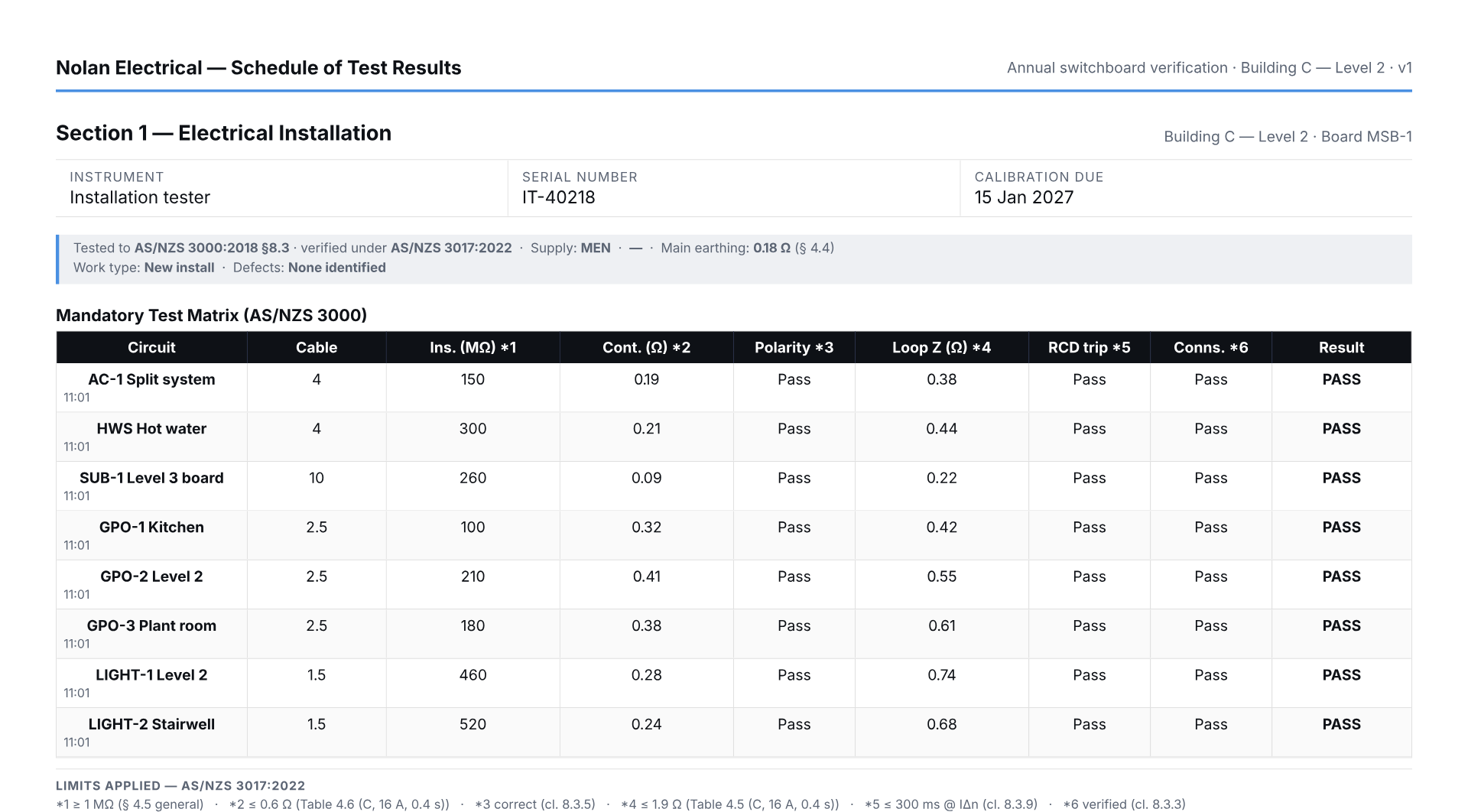Click the serial number 'IT-40218'
This screenshot has width=1468, height=812.
[558, 197]
